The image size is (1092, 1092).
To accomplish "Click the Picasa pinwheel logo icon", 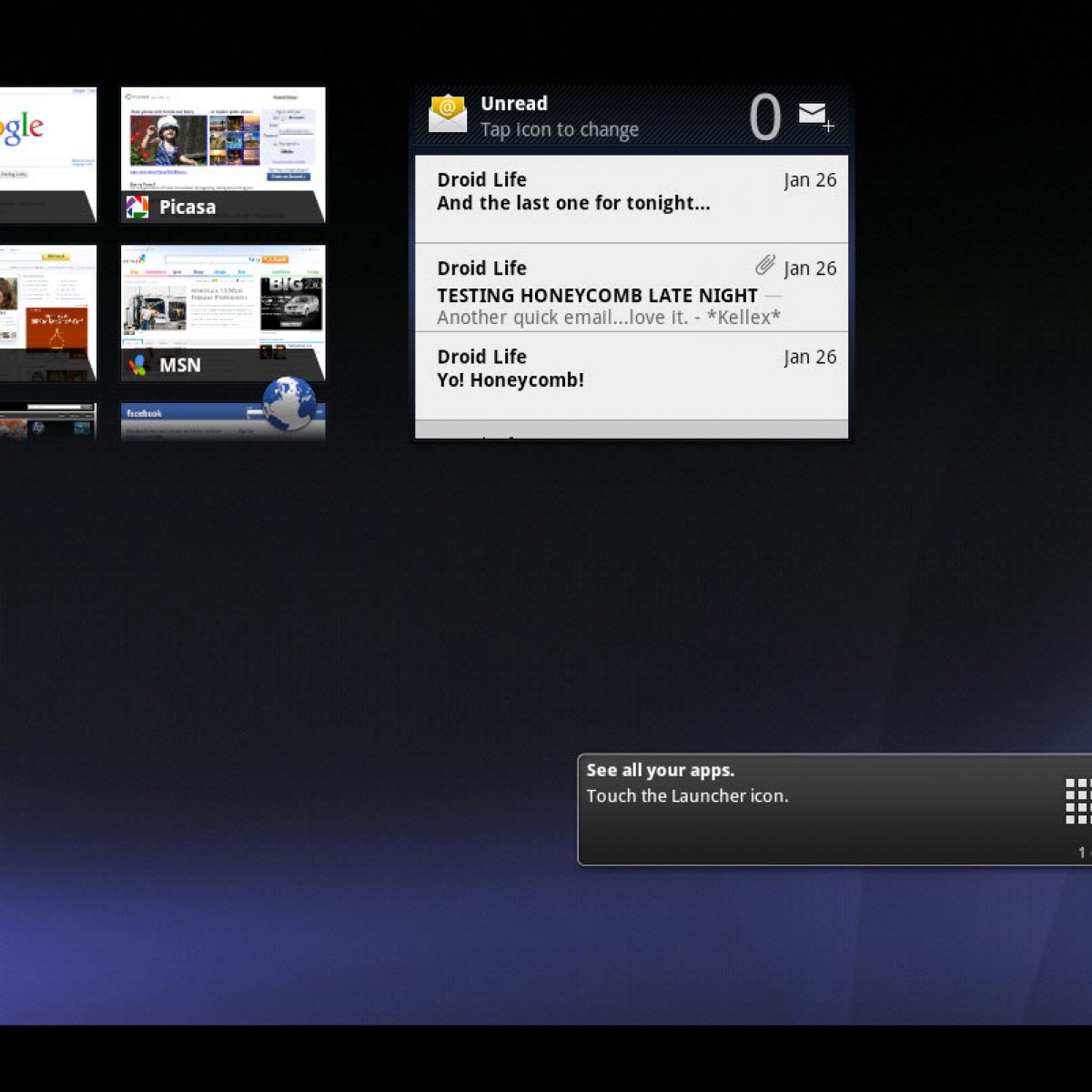I will [137, 207].
